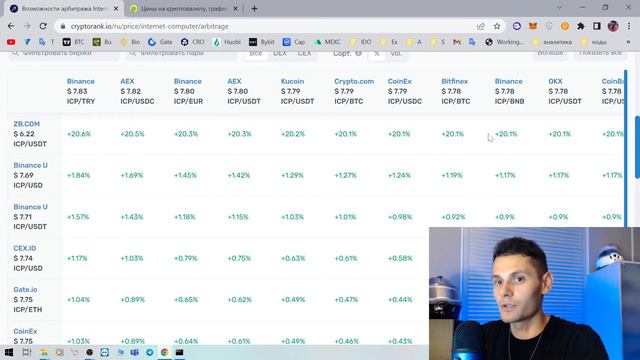Open the S bookmarks folder
640x360 pixels.
pyautogui.click(x=438, y=42)
